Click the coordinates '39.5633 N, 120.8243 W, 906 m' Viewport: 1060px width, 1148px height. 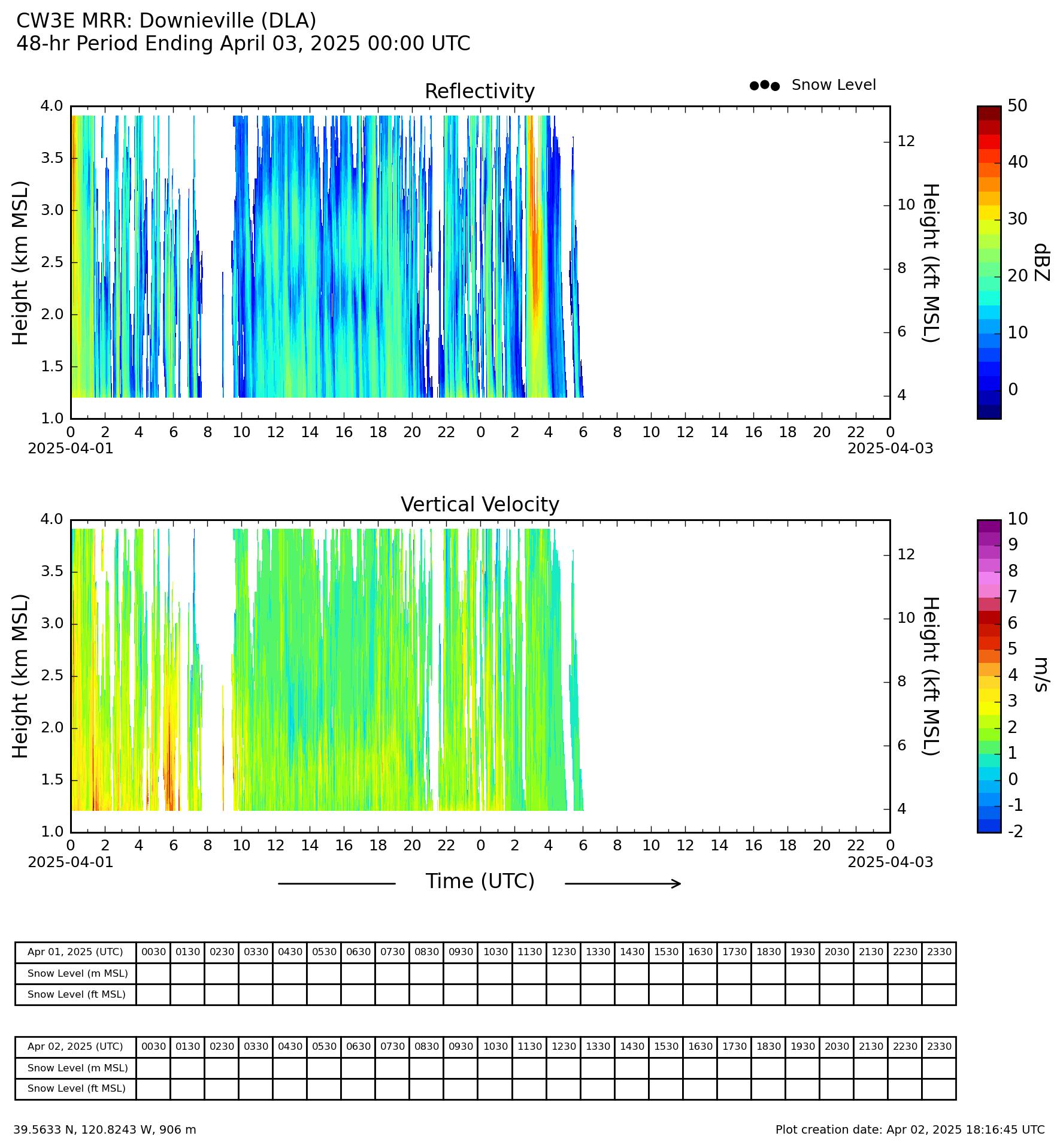click(105, 1129)
